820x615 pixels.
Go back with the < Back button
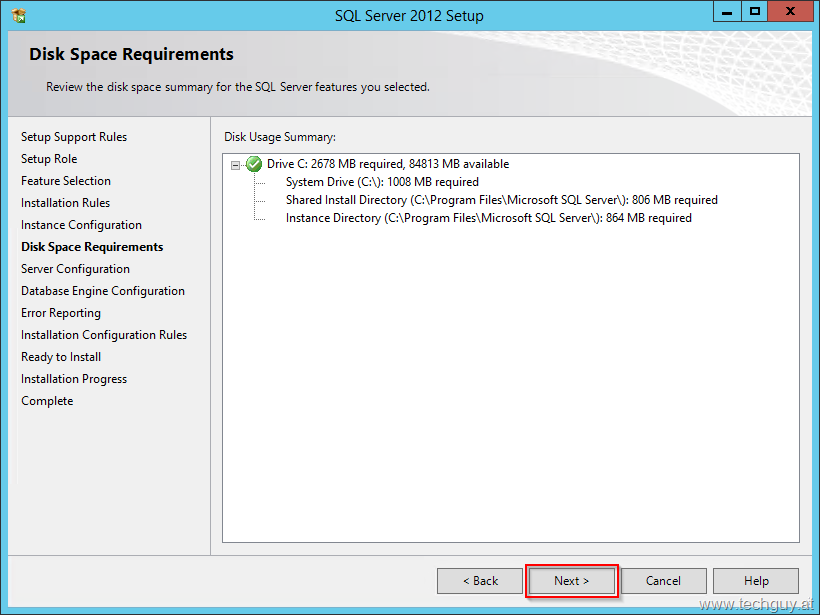point(480,581)
